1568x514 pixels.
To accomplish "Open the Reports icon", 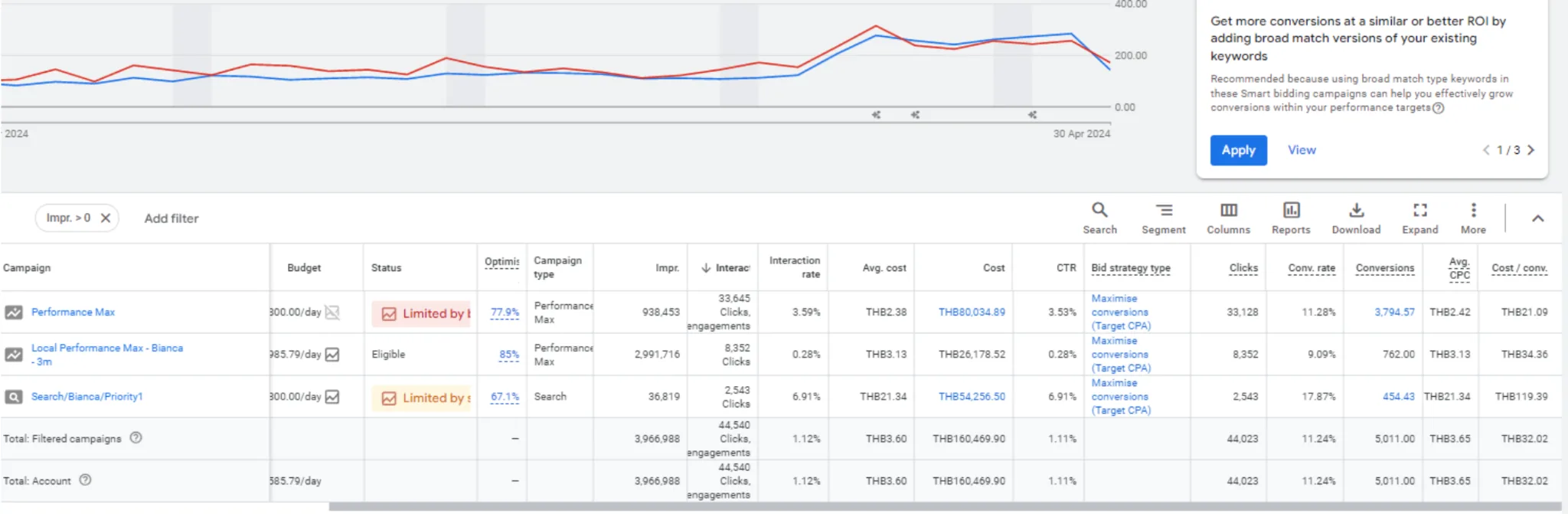I will coord(1291,218).
